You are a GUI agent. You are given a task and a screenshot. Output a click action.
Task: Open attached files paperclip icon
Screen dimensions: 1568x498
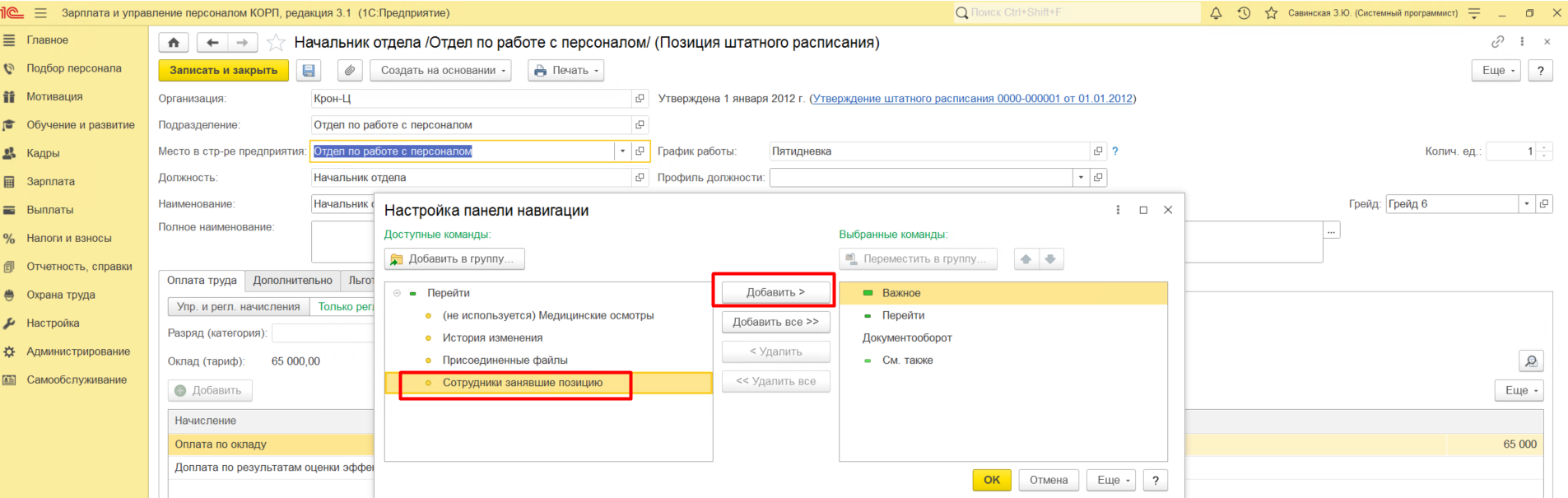point(350,71)
